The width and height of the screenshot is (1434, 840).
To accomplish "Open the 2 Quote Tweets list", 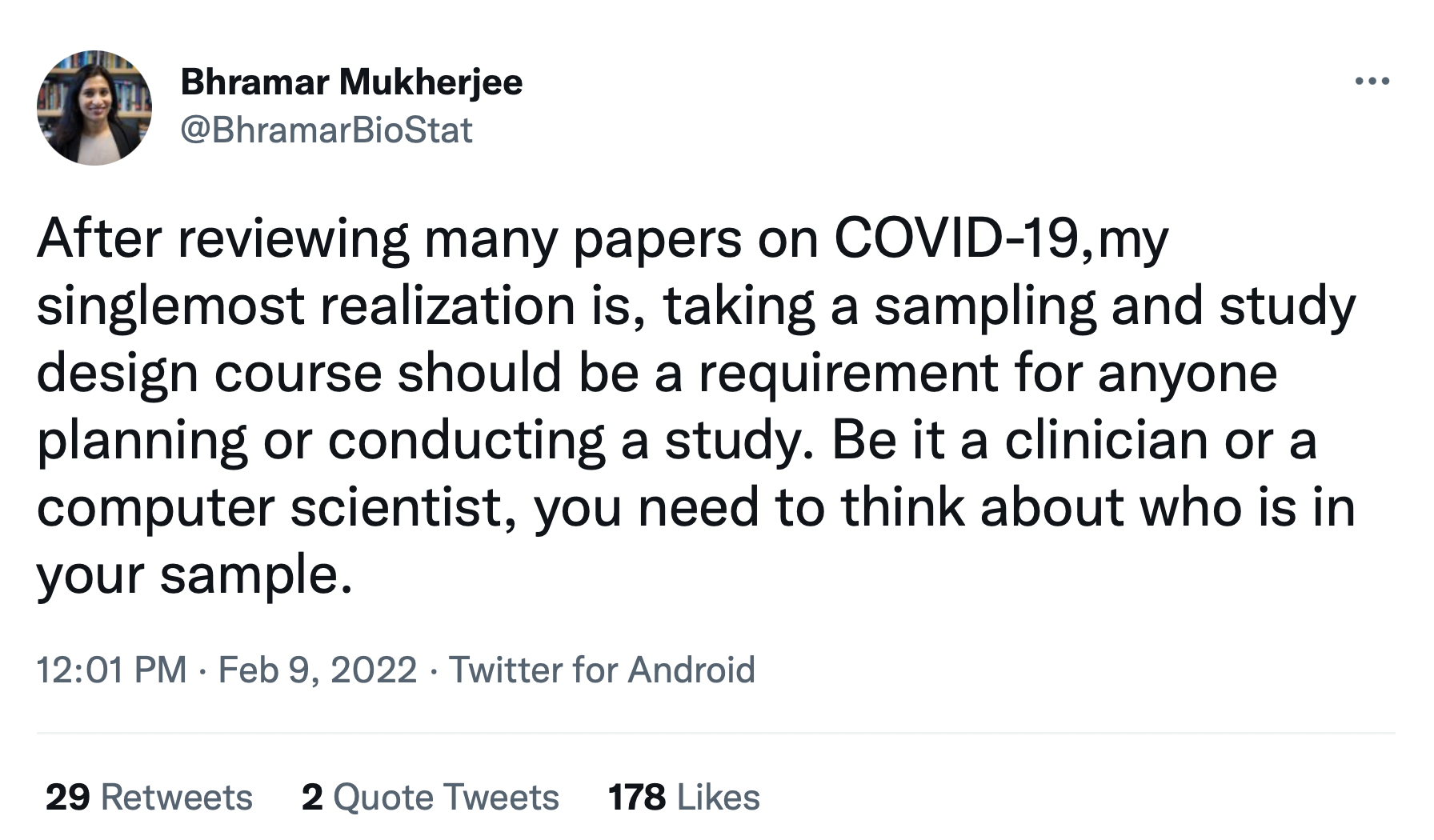I will tap(430, 797).
